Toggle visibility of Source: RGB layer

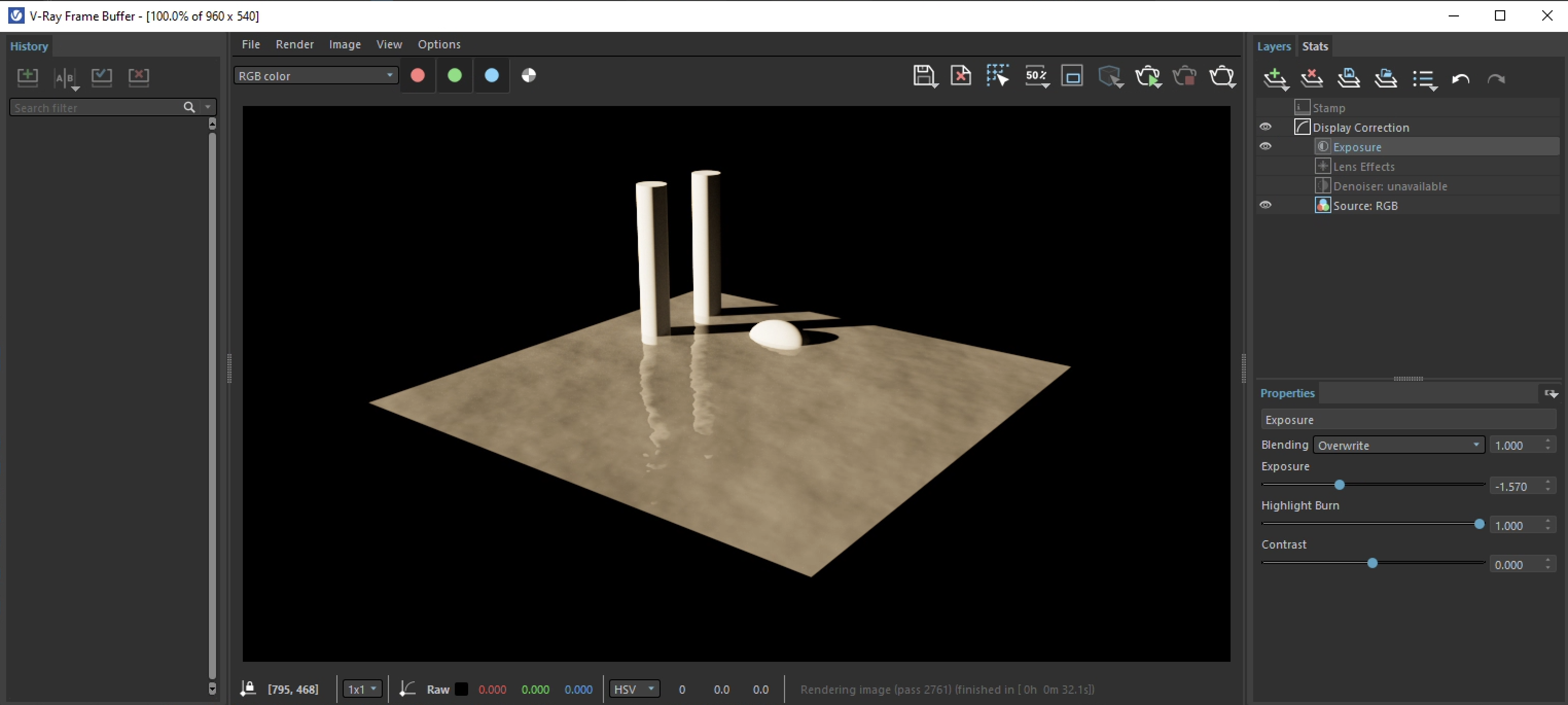point(1266,205)
